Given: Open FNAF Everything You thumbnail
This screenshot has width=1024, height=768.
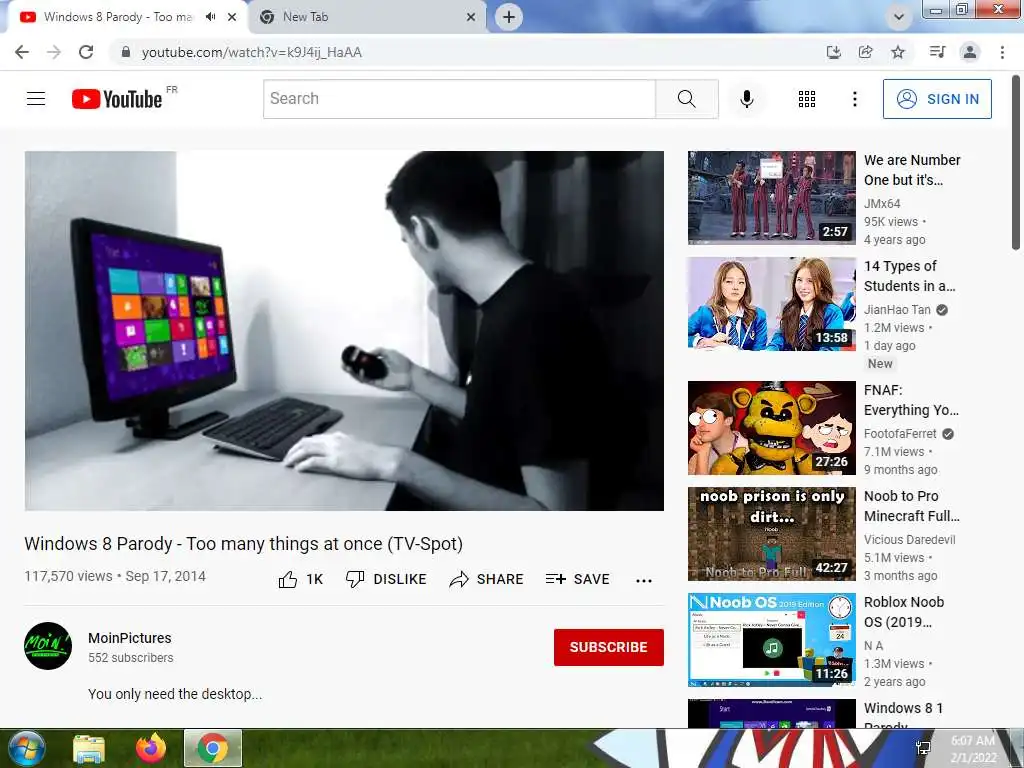Looking at the screenshot, I should pyautogui.click(x=772, y=428).
